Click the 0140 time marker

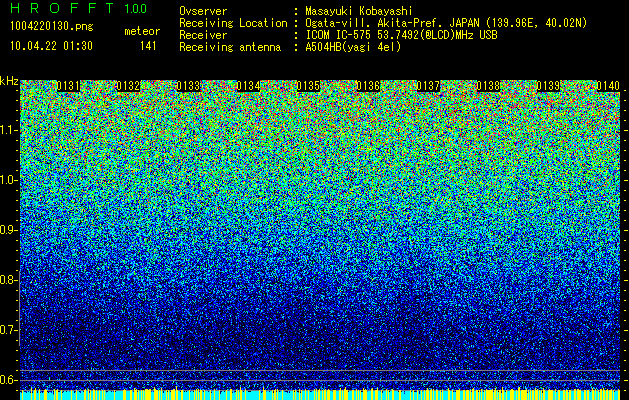[x=609, y=86]
